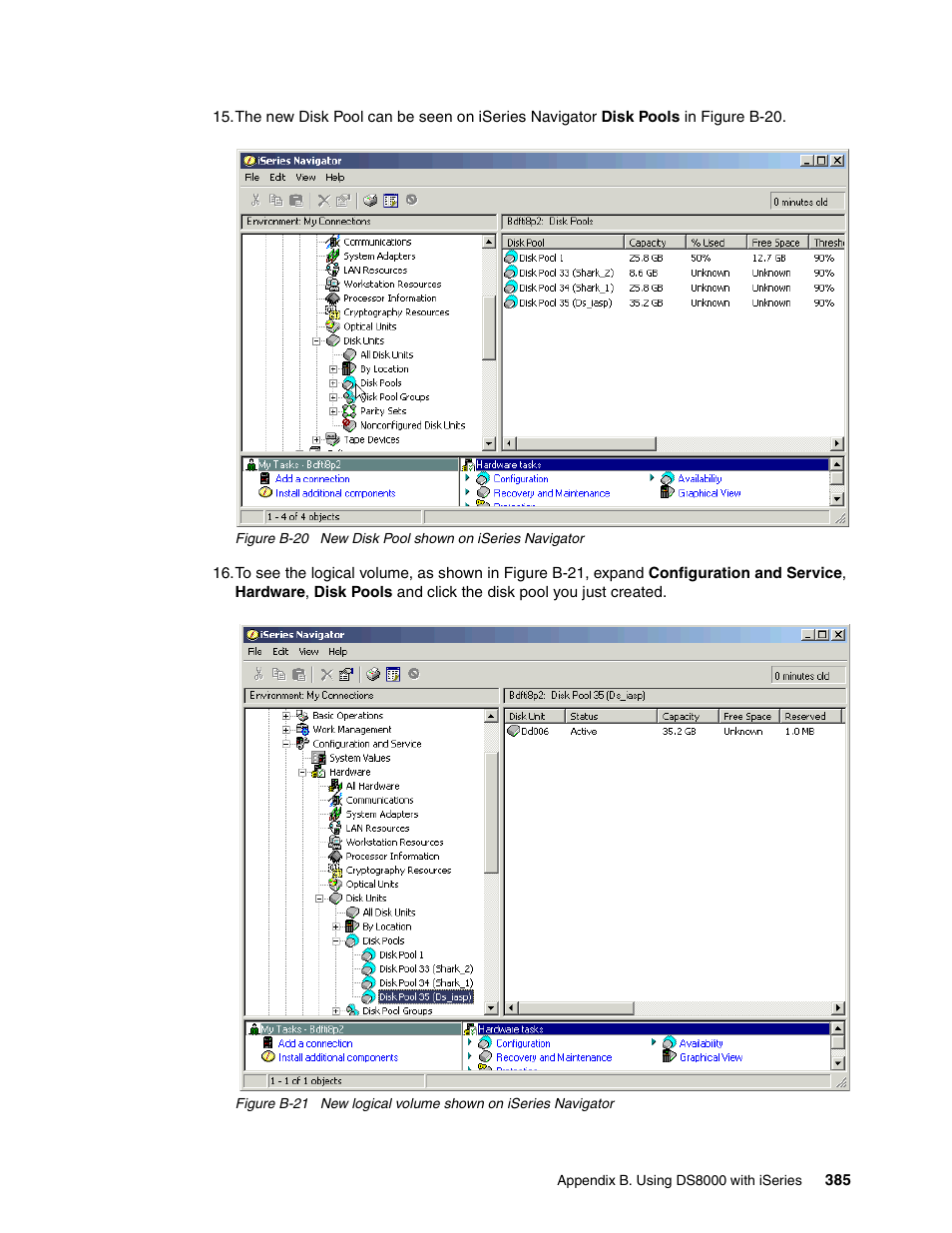Expand Tape Devices in the Figure B-20 tree

[x=316, y=439]
